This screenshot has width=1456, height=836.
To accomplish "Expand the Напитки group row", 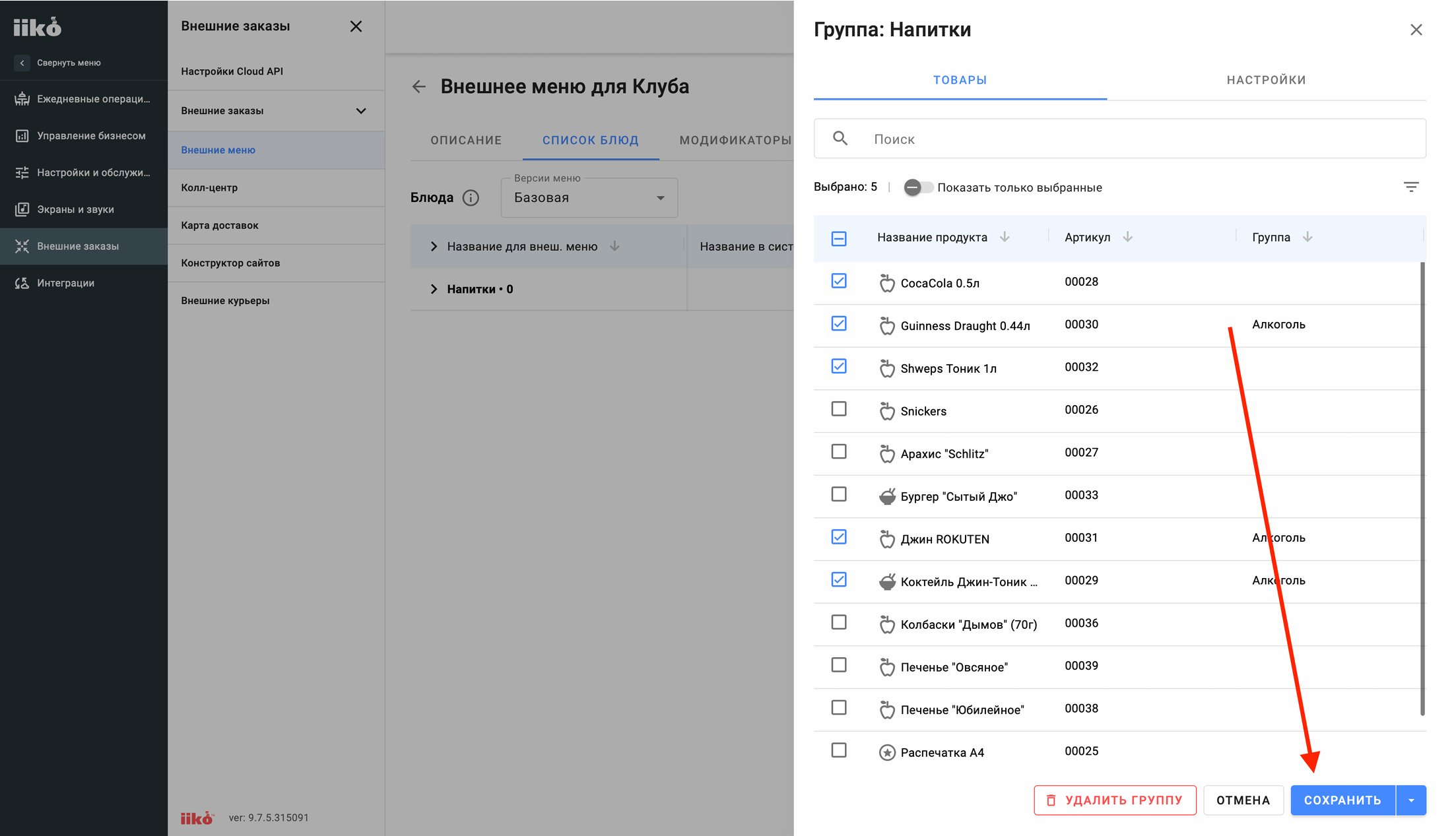I will coord(434,289).
